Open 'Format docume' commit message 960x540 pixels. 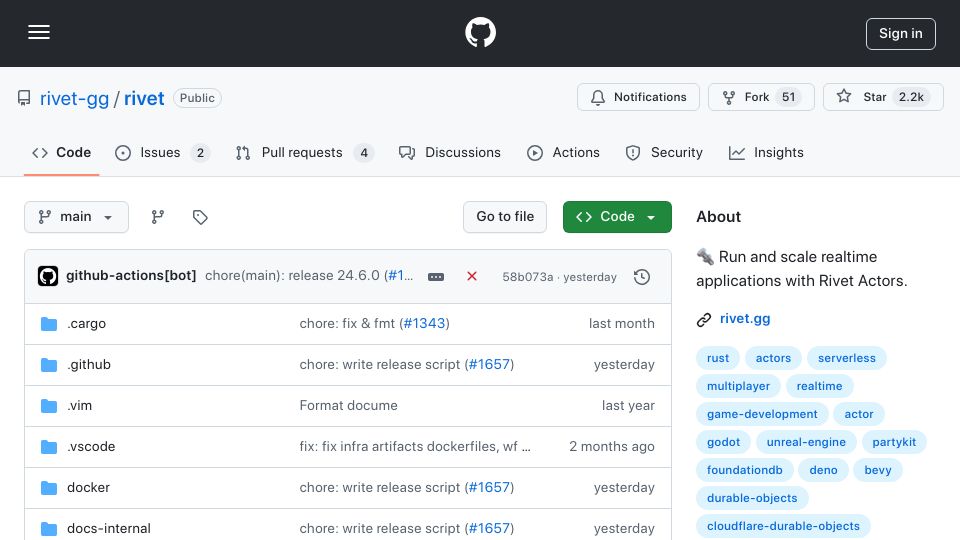(x=348, y=405)
